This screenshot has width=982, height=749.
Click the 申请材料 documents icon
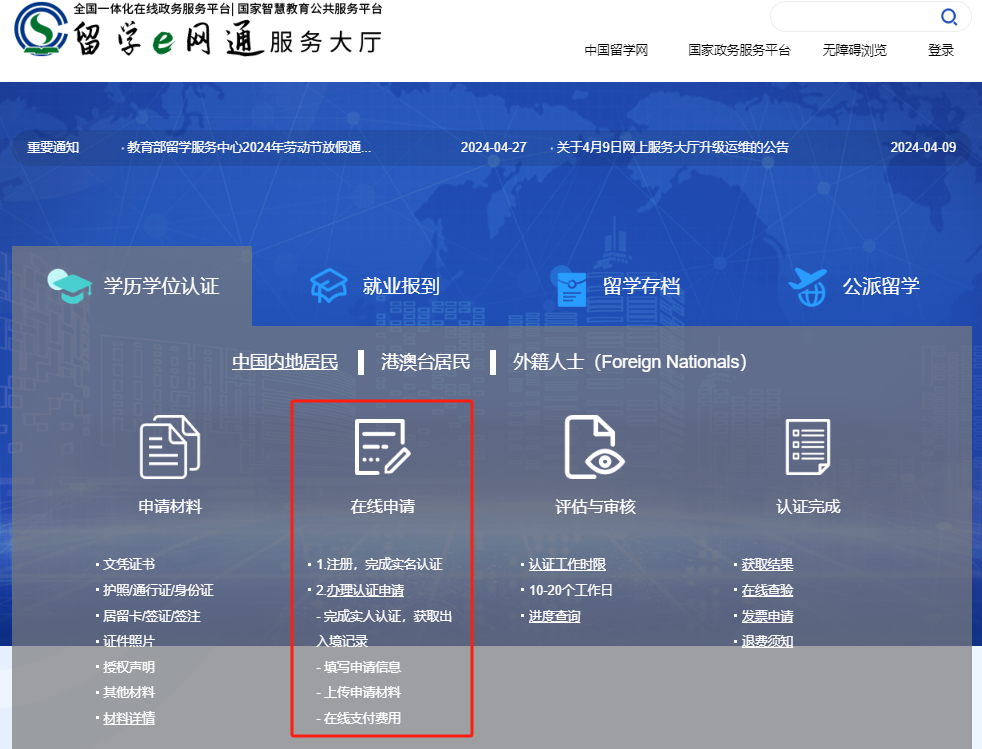169,446
